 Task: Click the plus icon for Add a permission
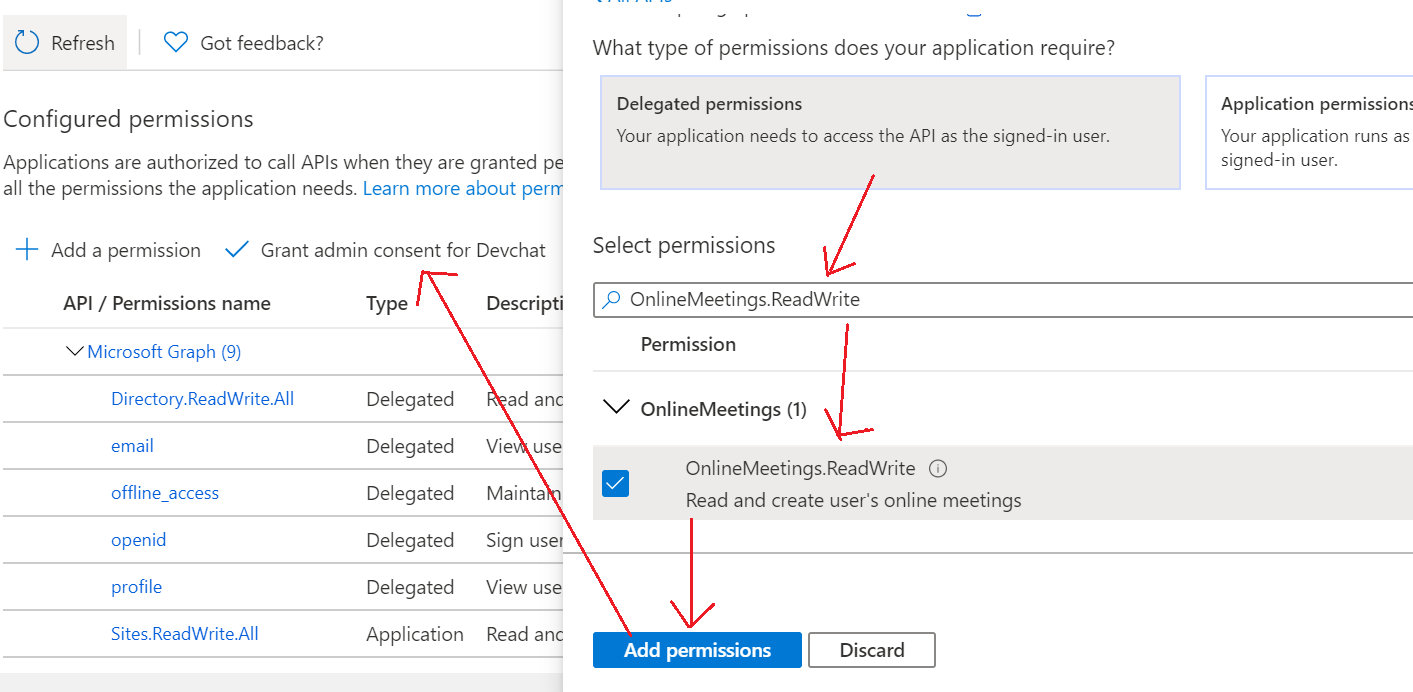27,250
